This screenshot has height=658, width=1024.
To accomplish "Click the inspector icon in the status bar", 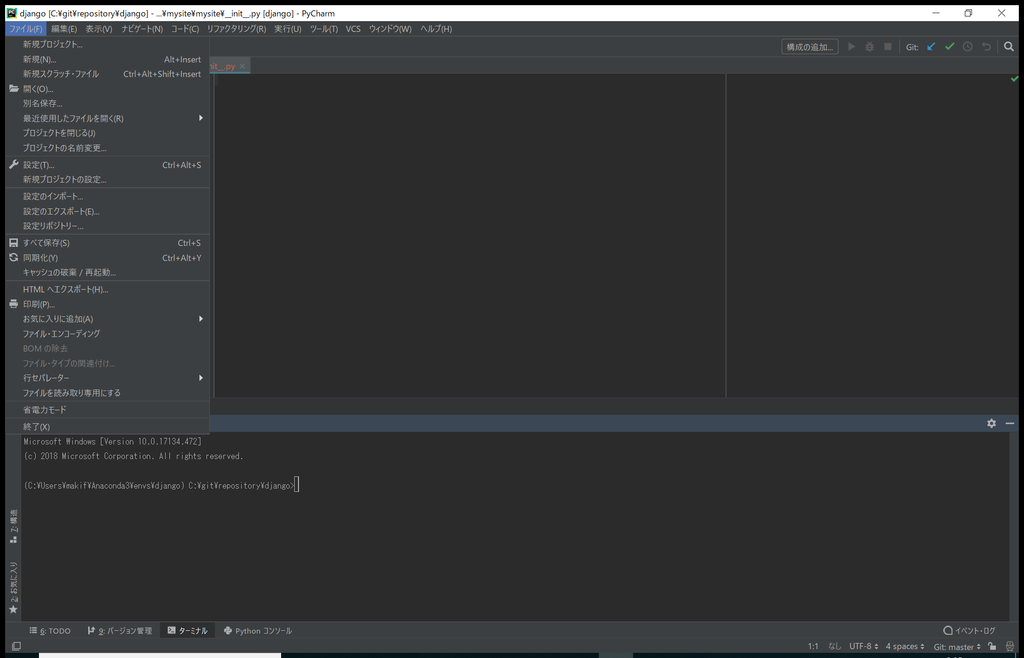I will point(1010,646).
